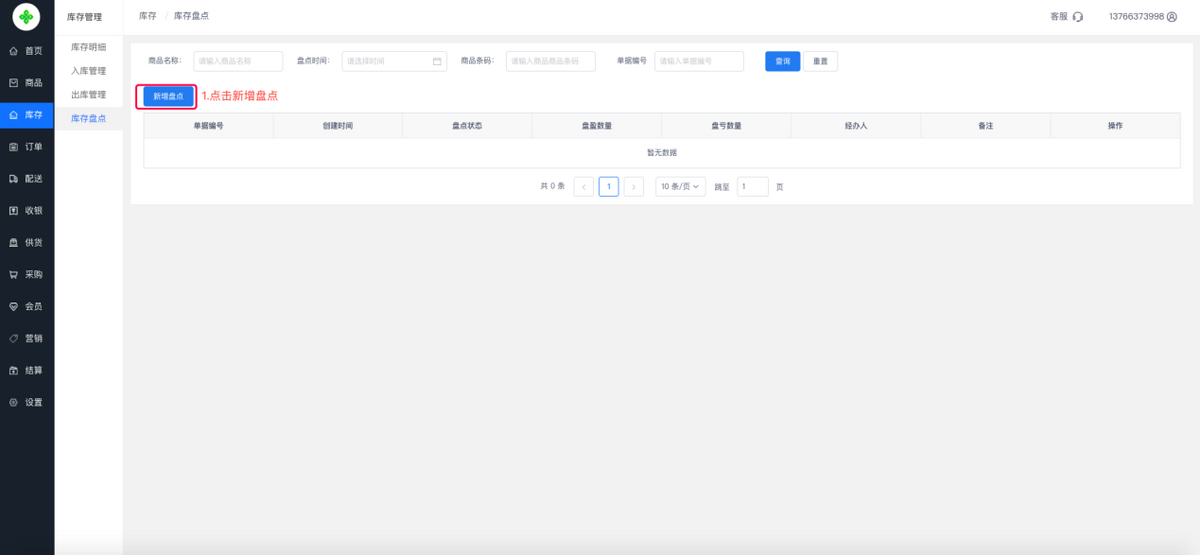
Task: Focus the 单据编号 input field
Action: click(x=699, y=61)
